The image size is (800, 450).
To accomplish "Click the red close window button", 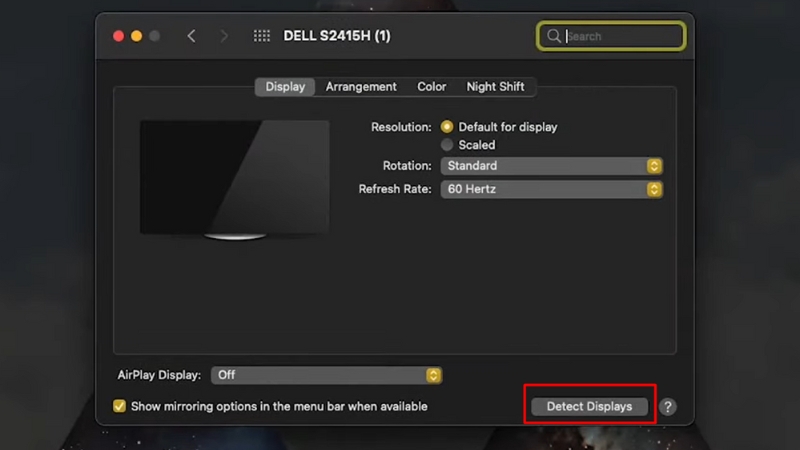I will 118,36.
